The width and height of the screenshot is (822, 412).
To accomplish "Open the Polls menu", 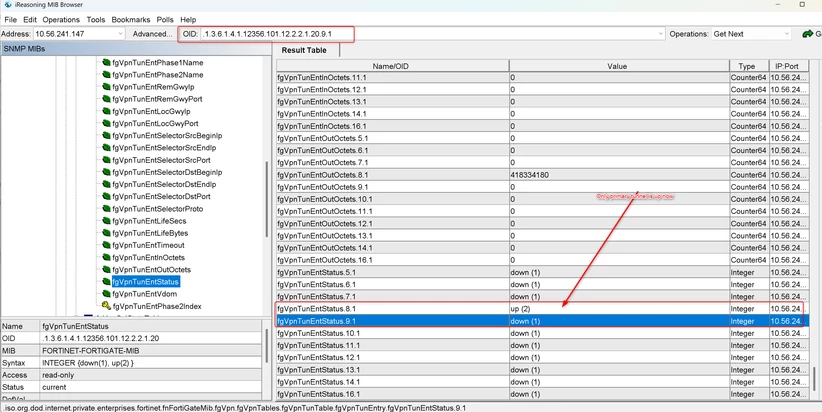I will click(165, 20).
